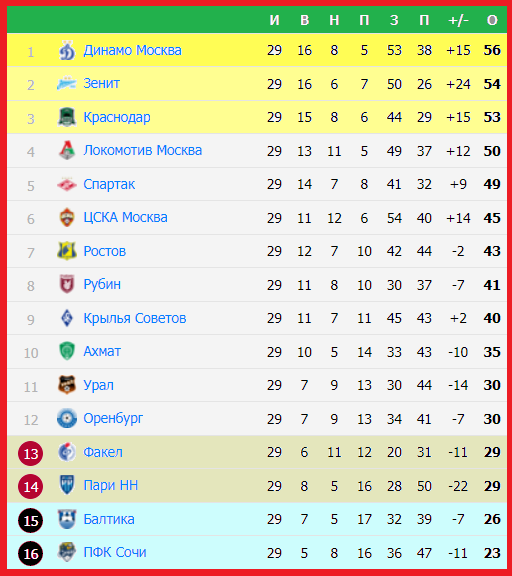The image size is (512, 576).
Task: Click the Krasnodar club crest
Action: point(67,117)
